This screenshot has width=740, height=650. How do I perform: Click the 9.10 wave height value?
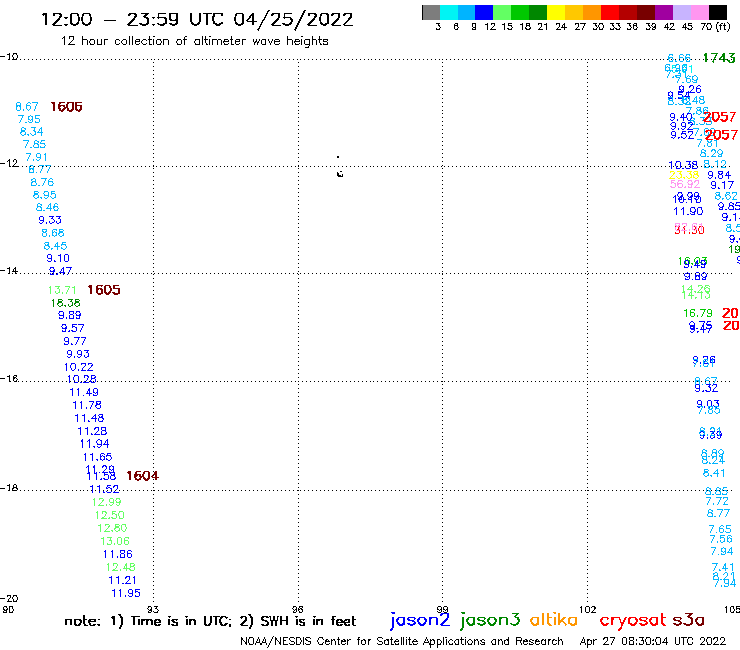tap(58, 258)
